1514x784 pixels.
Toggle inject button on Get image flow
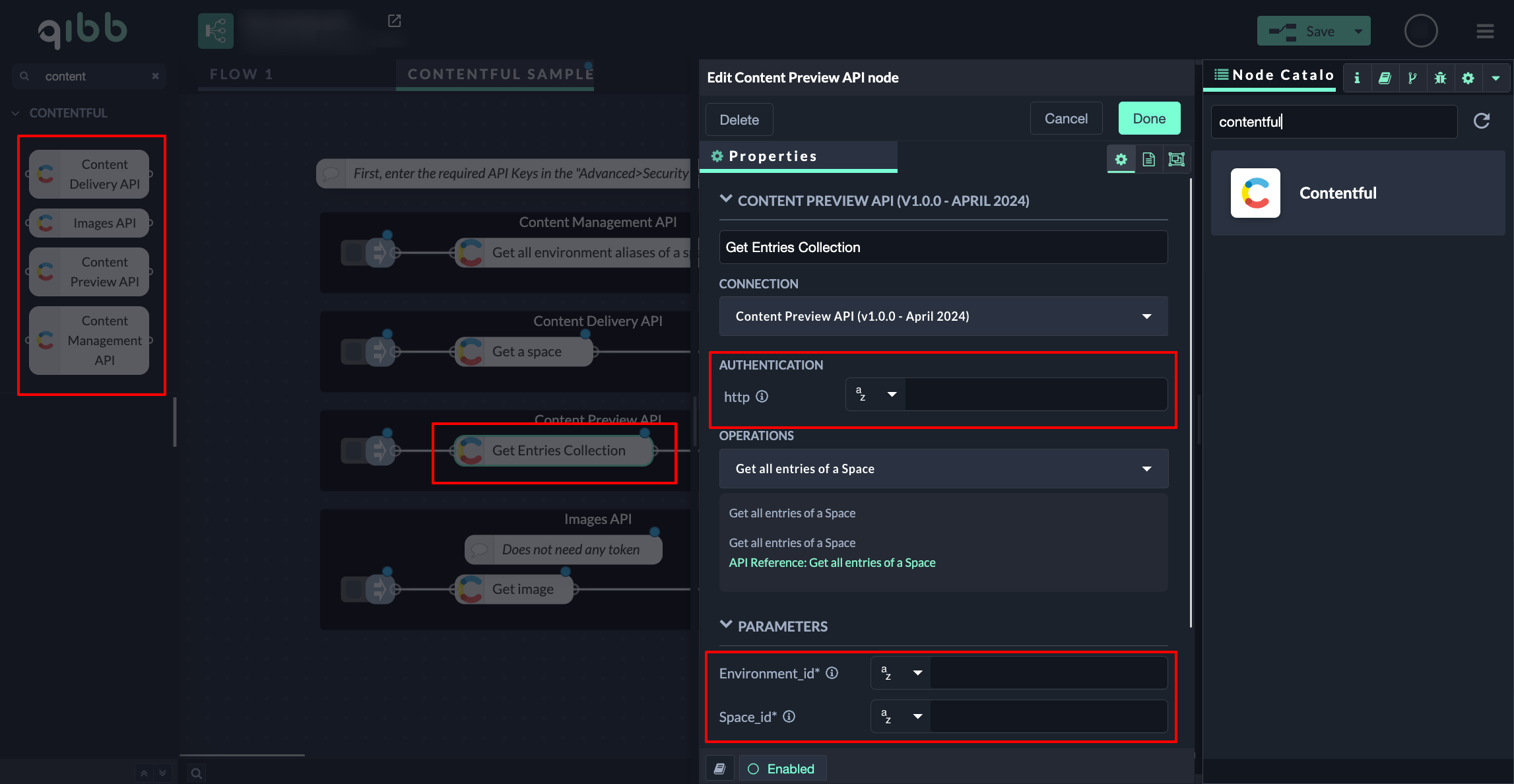coord(354,589)
